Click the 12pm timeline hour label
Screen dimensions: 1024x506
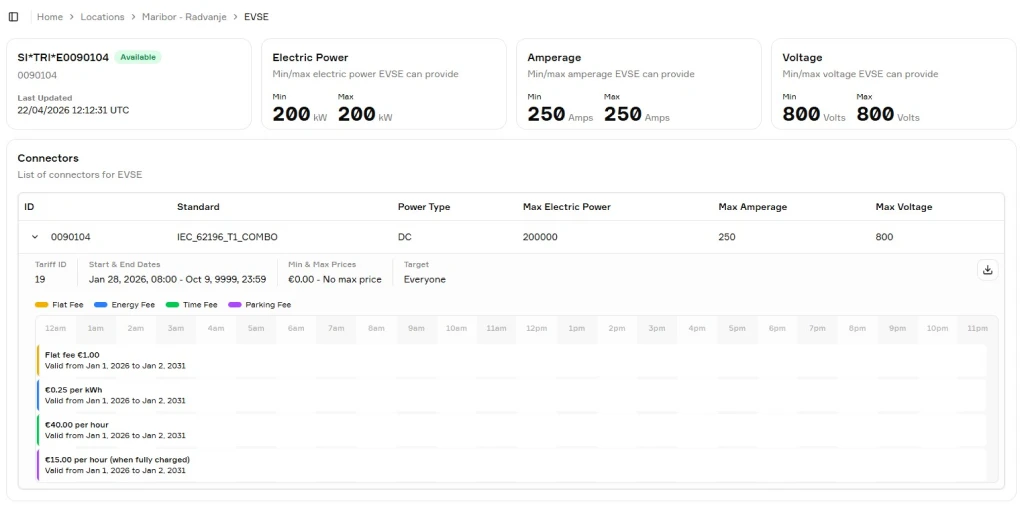coord(536,328)
